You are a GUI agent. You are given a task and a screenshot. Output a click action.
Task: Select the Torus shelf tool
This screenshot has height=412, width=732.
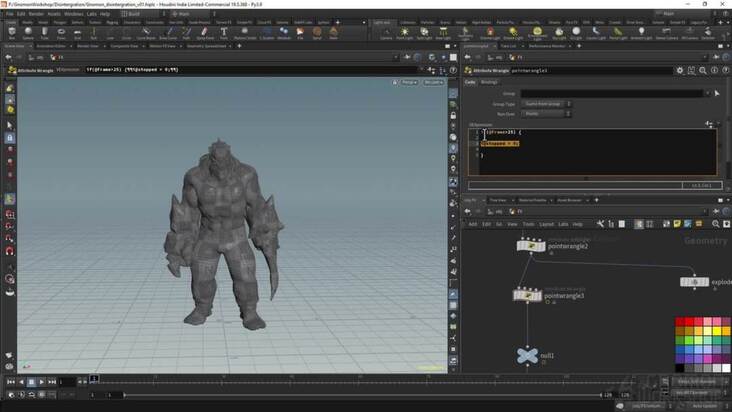(61, 33)
